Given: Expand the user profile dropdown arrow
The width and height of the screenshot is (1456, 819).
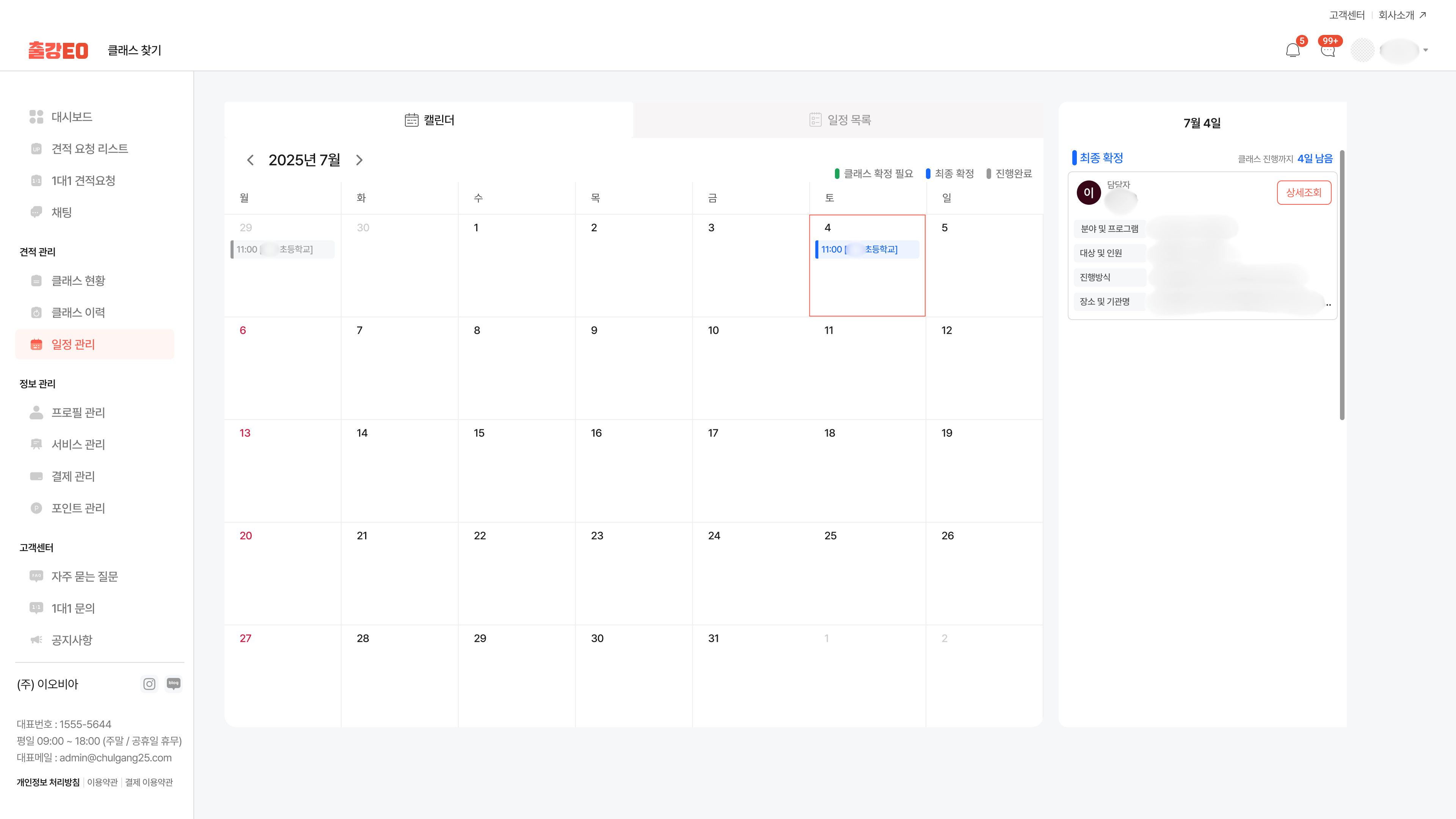Looking at the screenshot, I should pyautogui.click(x=1426, y=50).
